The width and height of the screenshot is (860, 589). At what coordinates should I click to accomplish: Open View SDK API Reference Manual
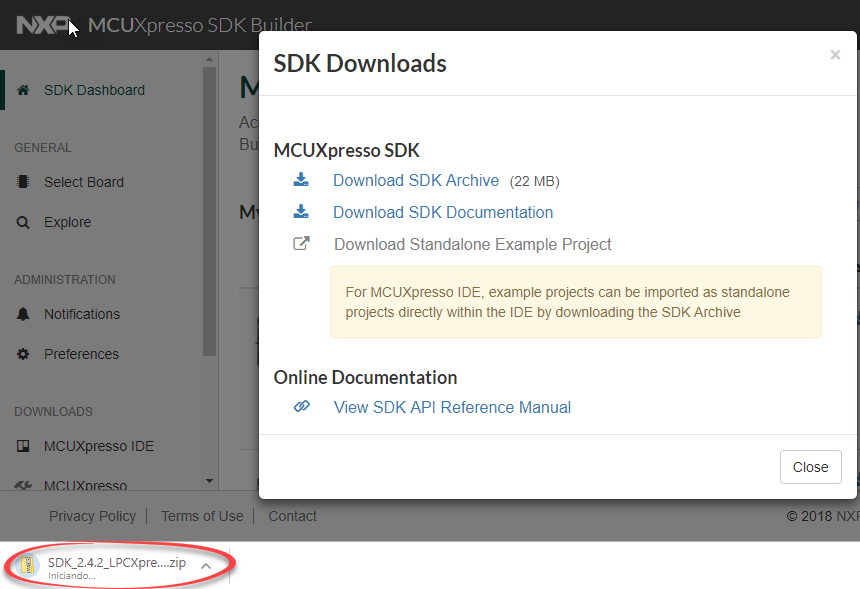pyautogui.click(x=452, y=407)
